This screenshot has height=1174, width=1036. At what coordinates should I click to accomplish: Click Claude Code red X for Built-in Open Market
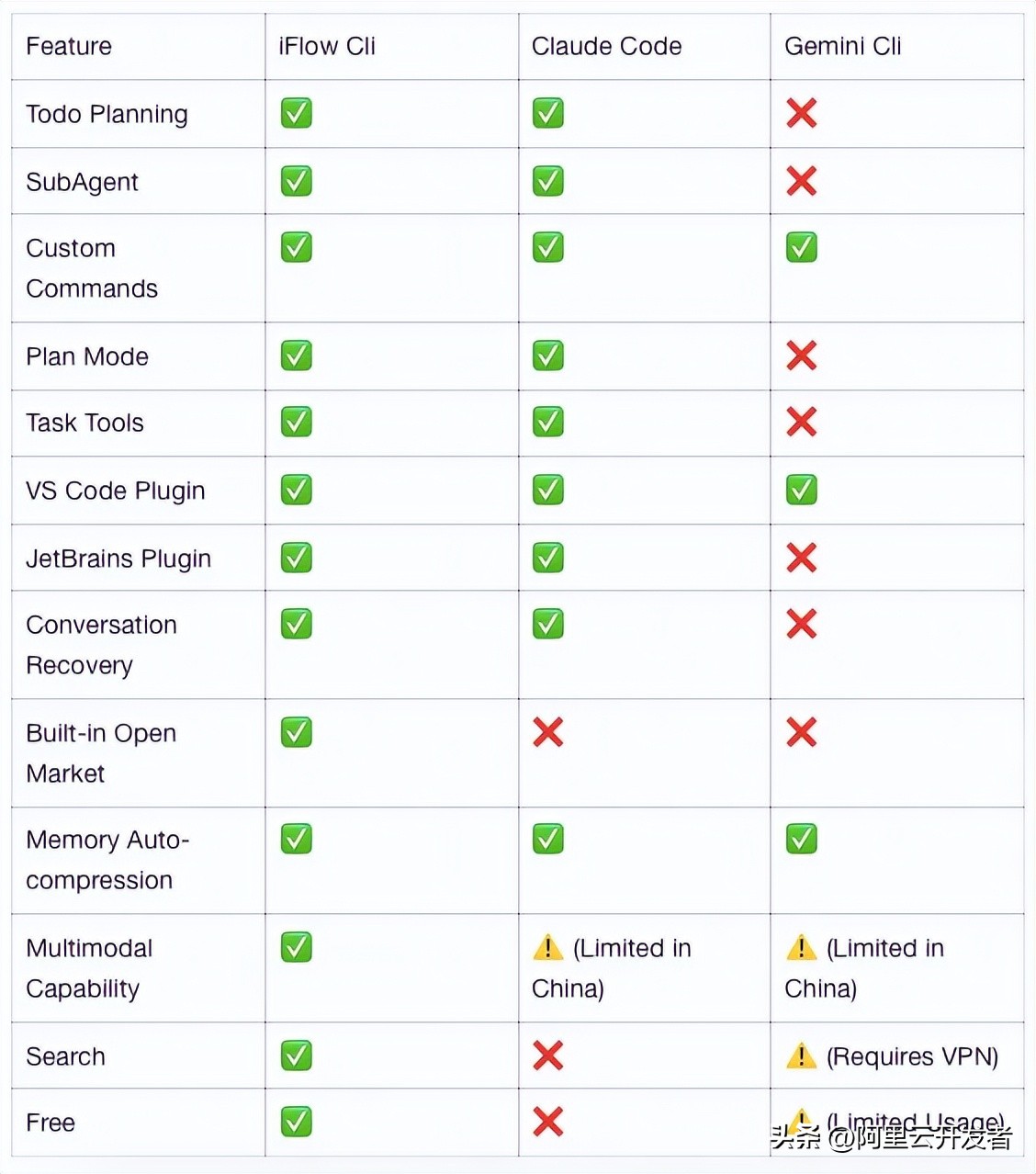click(548, 732)
